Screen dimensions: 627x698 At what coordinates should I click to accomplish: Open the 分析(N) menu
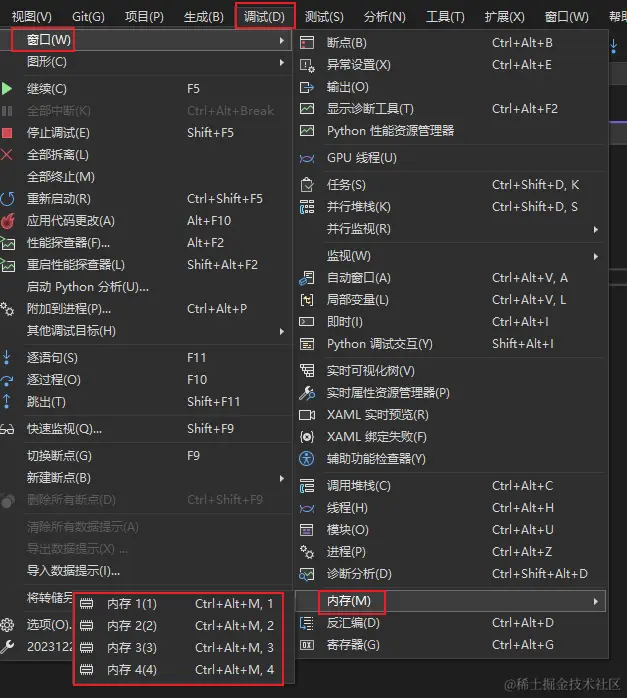[x=384, y=17]
